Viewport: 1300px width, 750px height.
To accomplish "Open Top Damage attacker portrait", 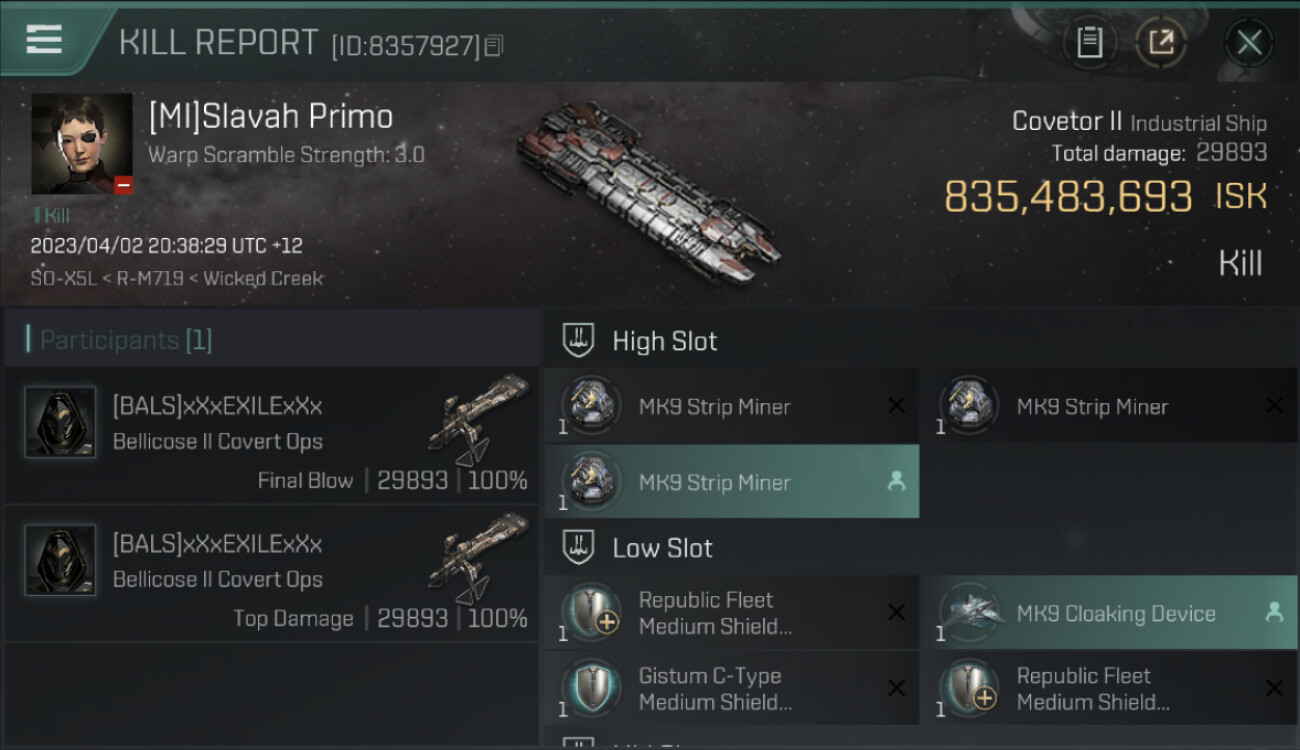I will (x=60, y=561).
